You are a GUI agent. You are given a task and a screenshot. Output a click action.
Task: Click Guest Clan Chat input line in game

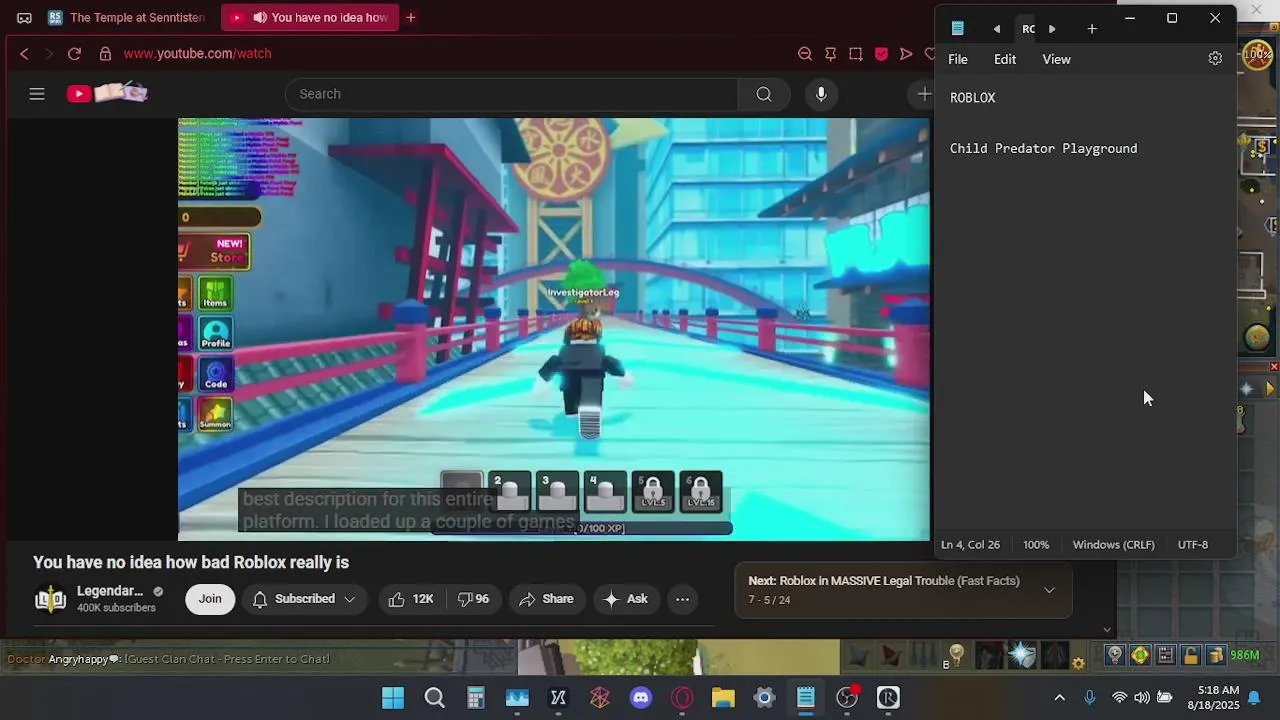point(227,659)
